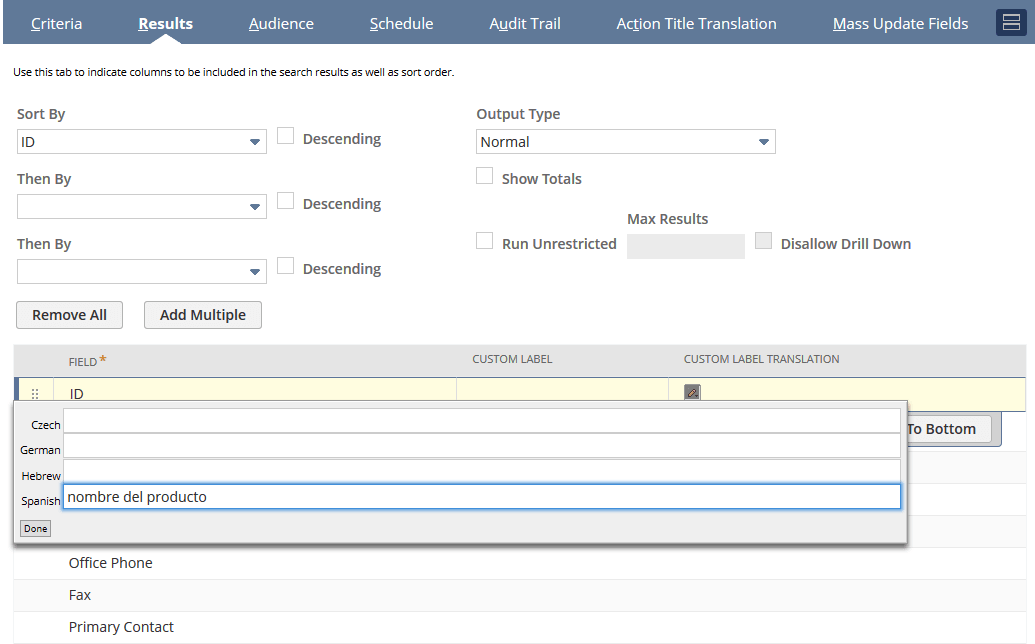
Task: Focus the German translation text field
Action: coord(481,446)
